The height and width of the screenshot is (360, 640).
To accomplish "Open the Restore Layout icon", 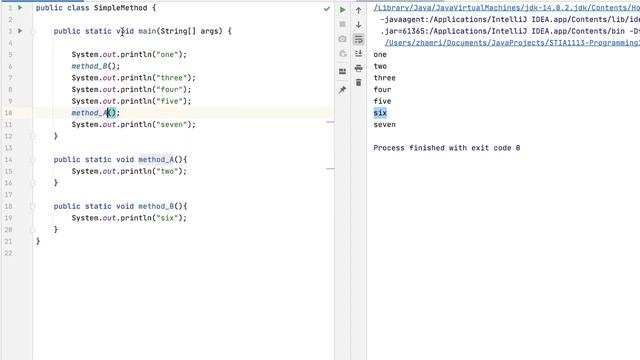I will click(342, 71).
